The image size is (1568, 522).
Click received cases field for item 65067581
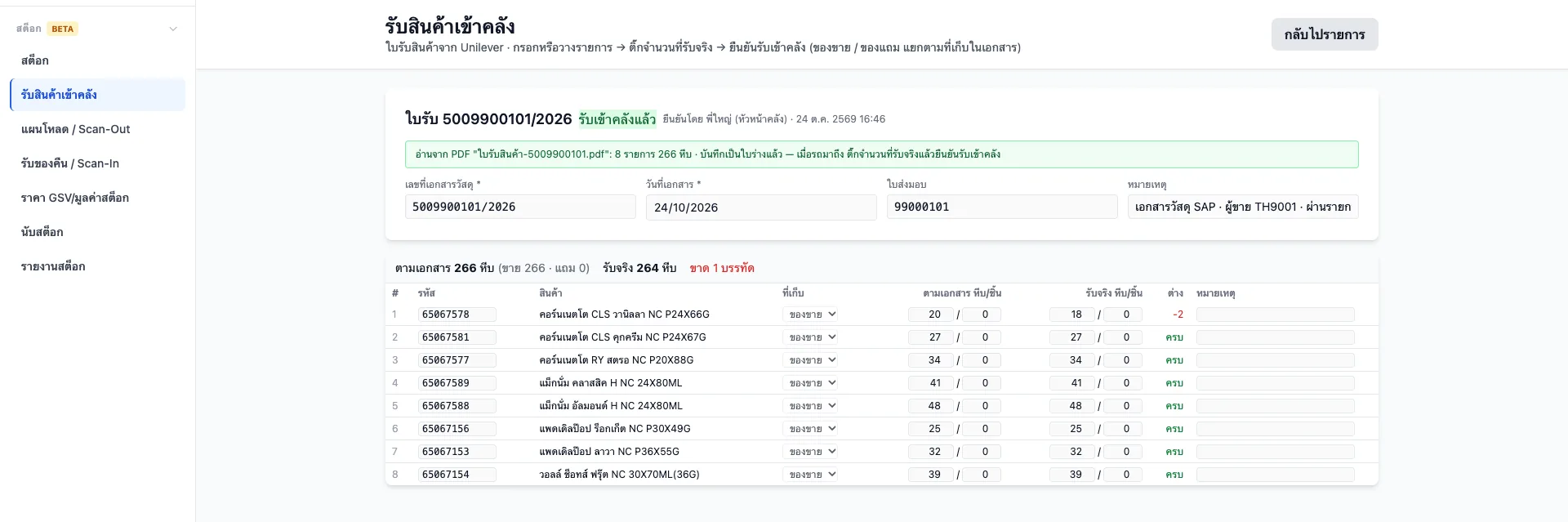(x=1072, y=337)
